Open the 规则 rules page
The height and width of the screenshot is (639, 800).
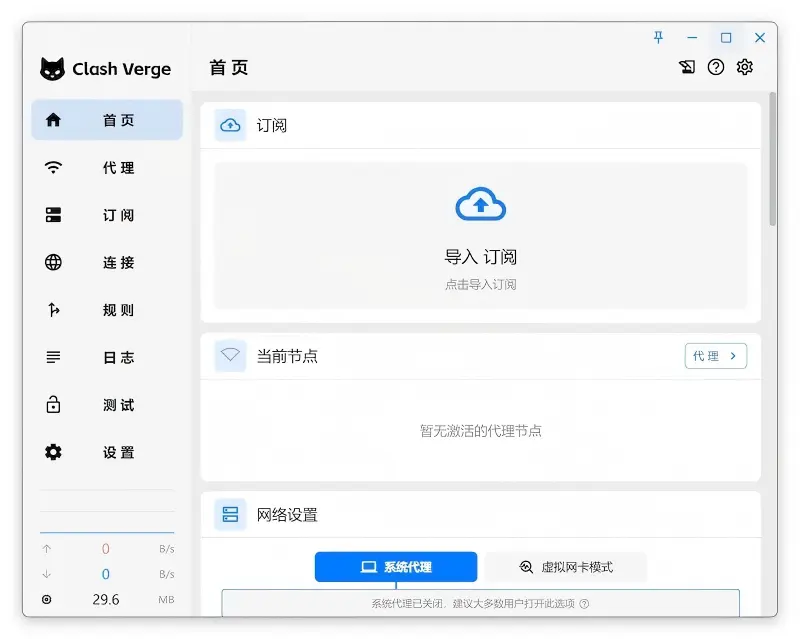[107, 310]
